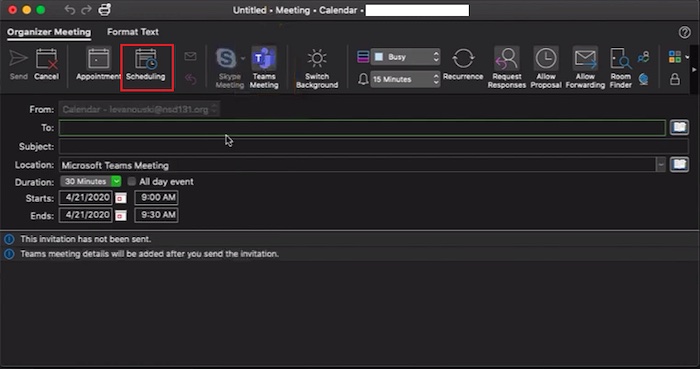
Task: Click the Teams meeting details info message
Action: [150, 254]
